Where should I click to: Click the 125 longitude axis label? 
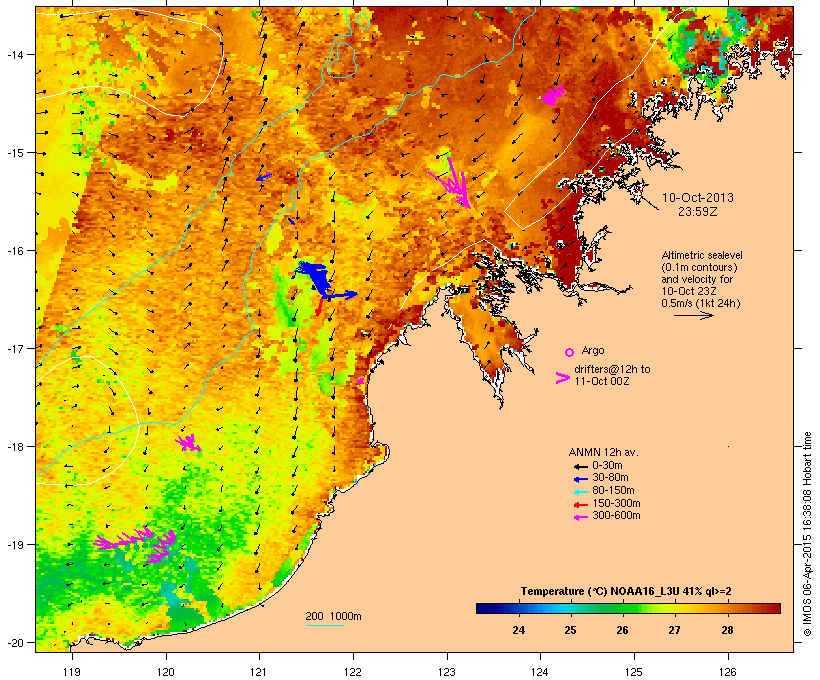pos(634,672)
